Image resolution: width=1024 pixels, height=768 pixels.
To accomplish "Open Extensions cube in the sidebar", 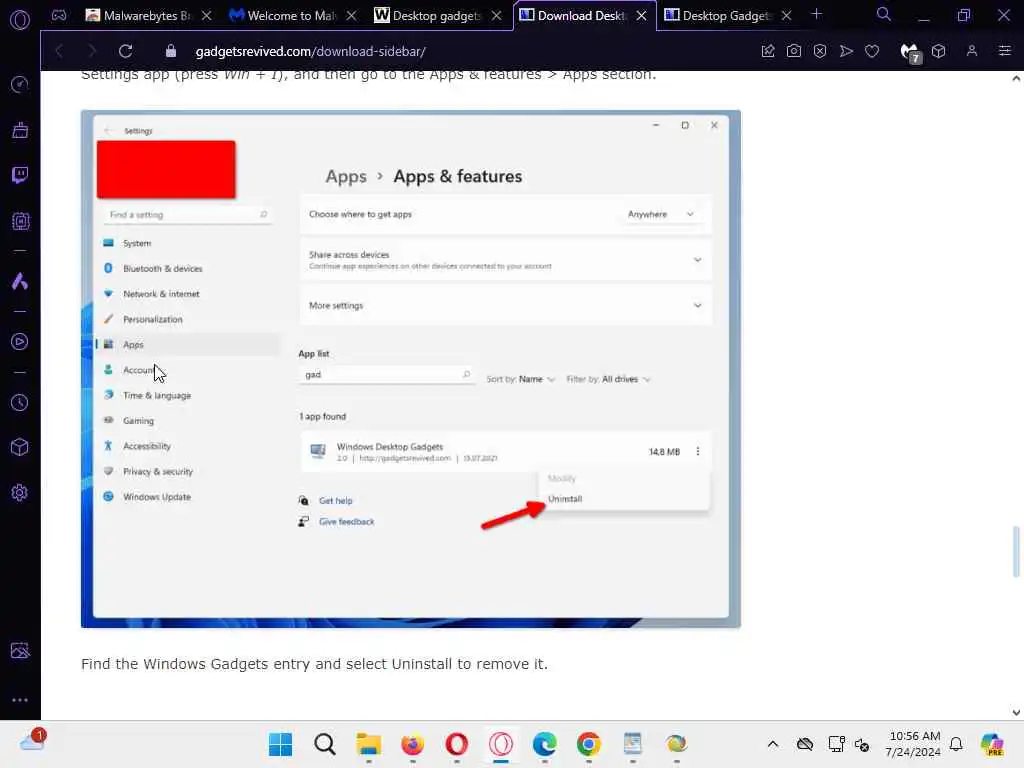I will tap(20, 447).
